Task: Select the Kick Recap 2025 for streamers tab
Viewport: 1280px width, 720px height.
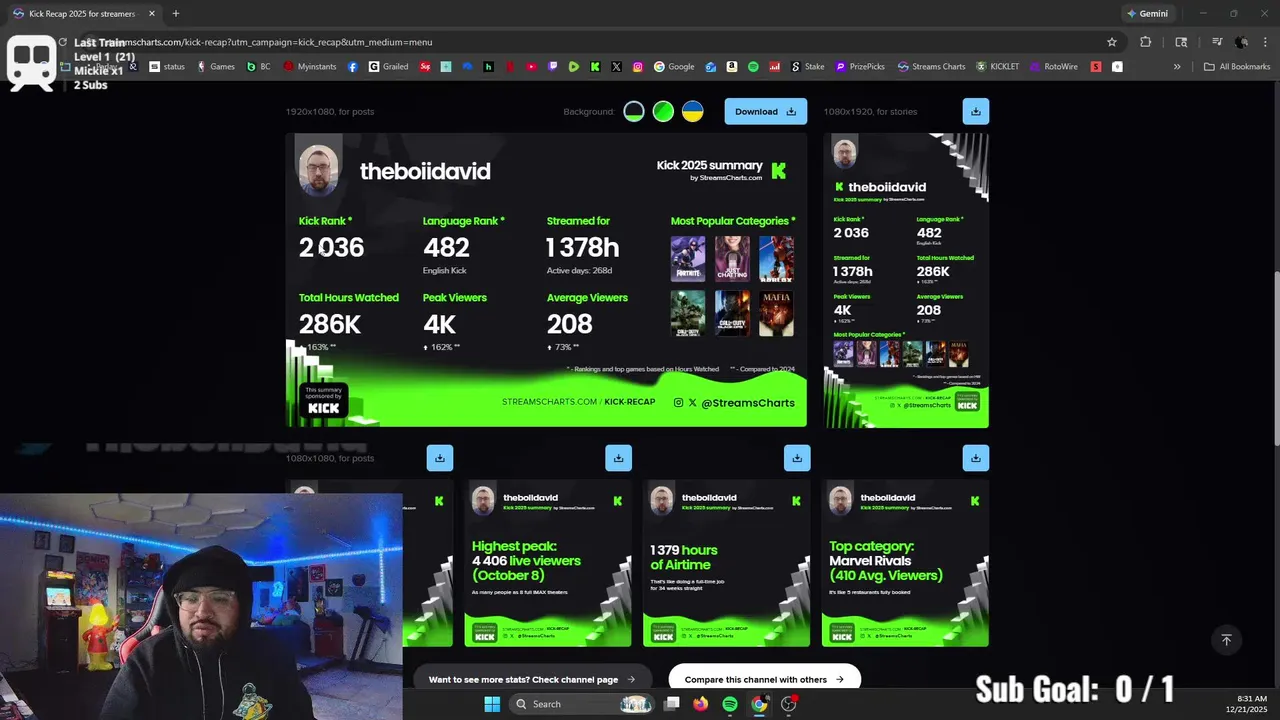Action: click(82, 14)
